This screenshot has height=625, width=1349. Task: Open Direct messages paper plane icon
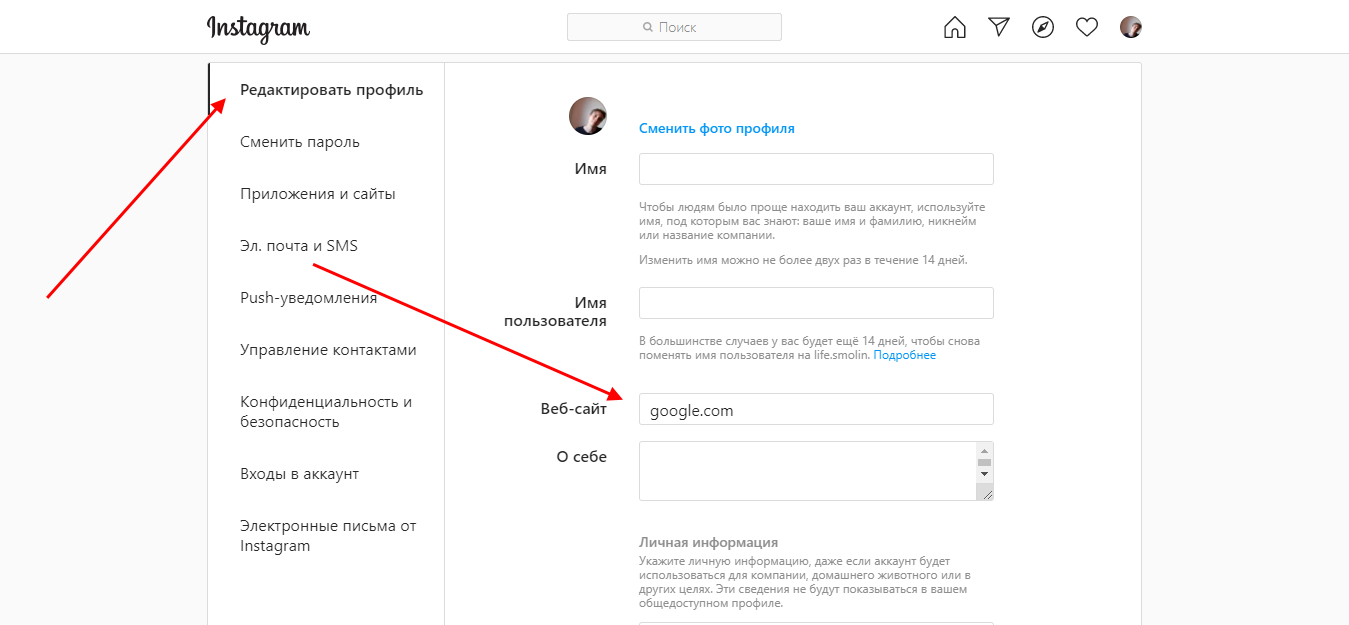pyautogui.click(x=999, y=27)
